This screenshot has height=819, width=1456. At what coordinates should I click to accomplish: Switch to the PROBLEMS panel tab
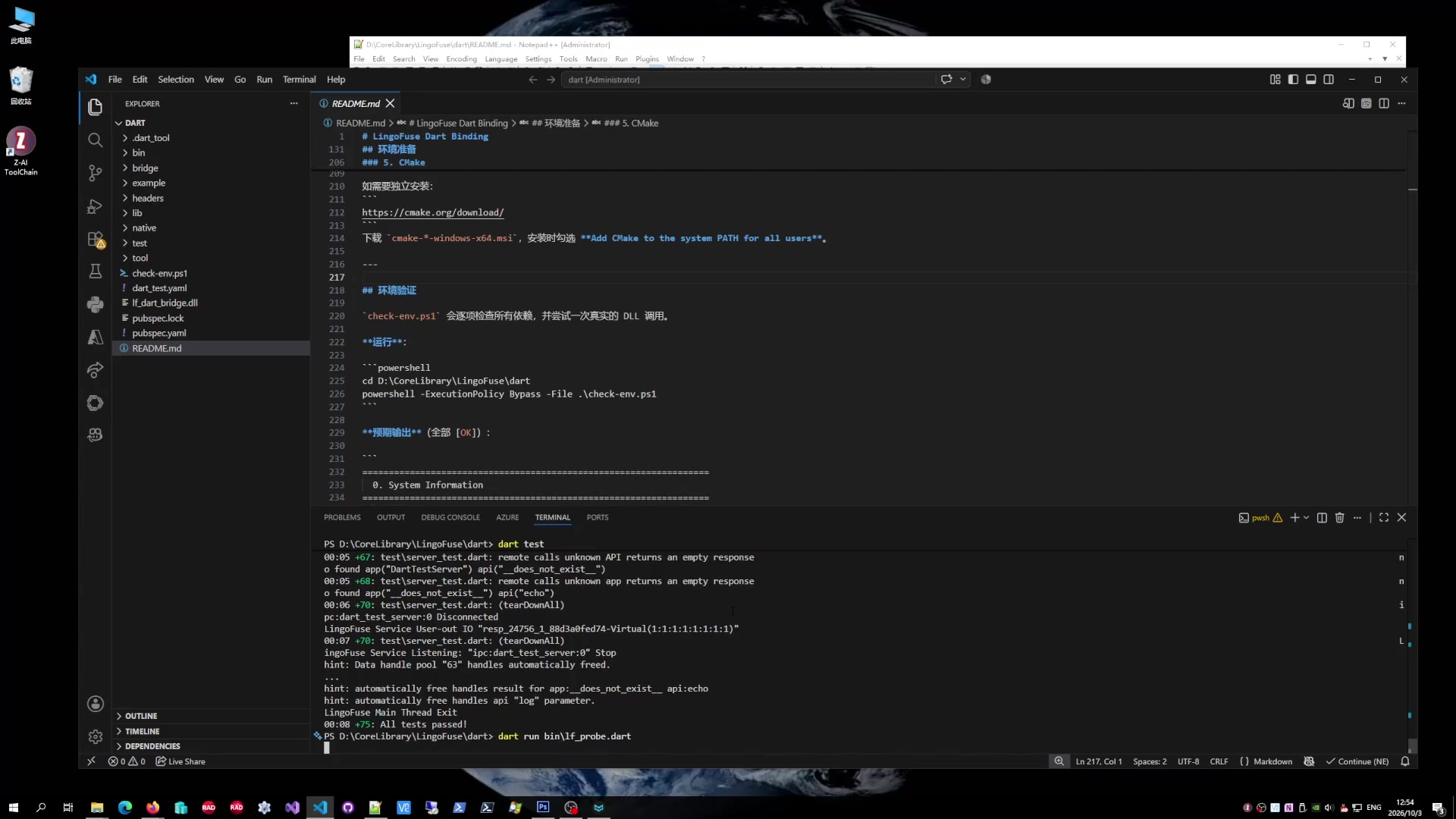pos(342,517)
